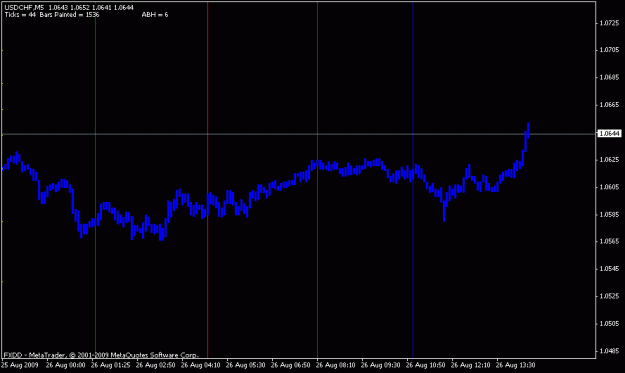Click the 'Ticks = 44' indicator text
This screenshot has height=373, width=625.
pyautogui.click(x=20, y=15)
